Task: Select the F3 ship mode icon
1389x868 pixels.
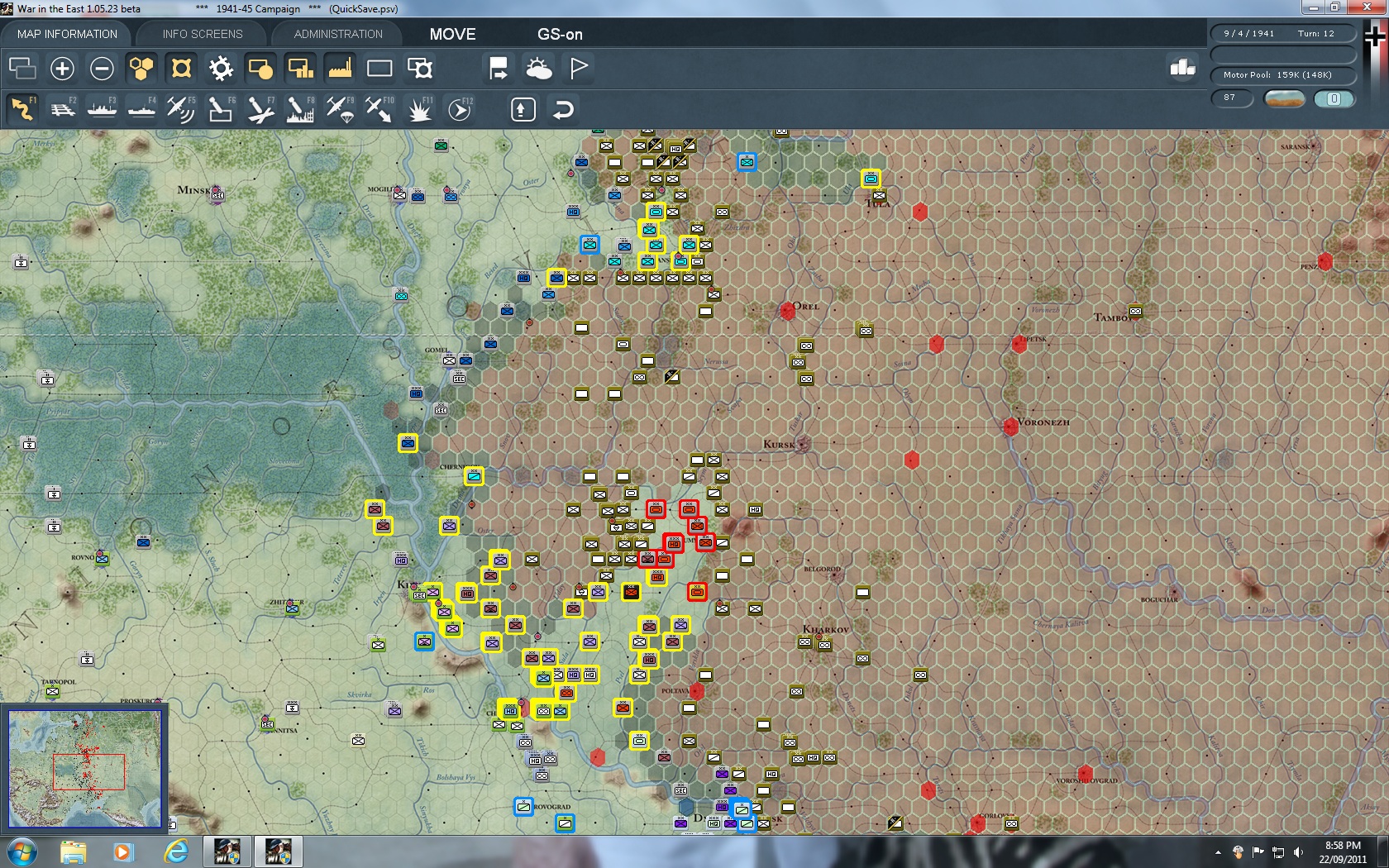Action: tap(102, 109)
